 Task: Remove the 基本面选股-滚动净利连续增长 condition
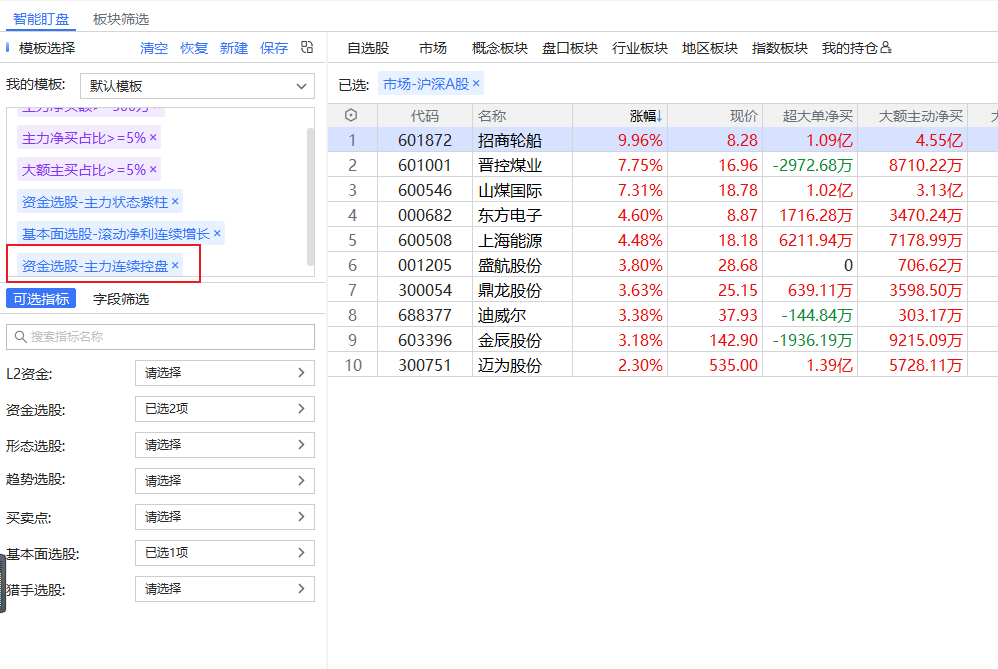point(217,234)
